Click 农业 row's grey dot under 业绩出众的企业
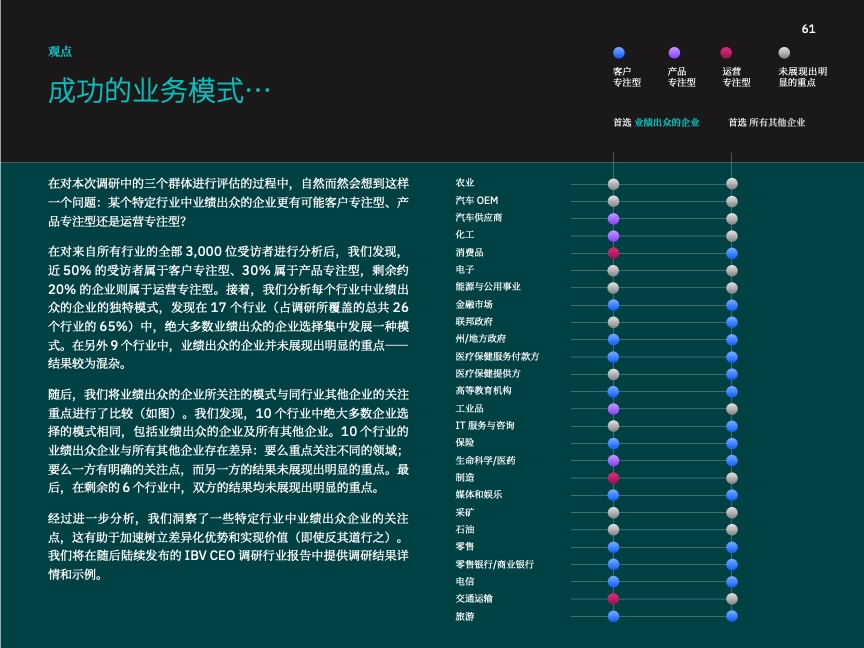This screenshot has width=864, height=648. (613, 184)
